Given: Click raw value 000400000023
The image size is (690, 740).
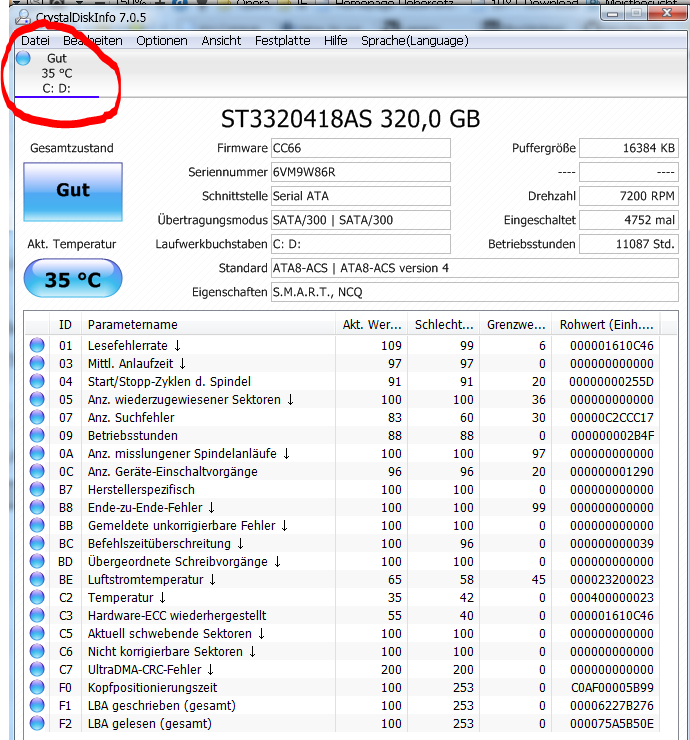Looking at the screenshot, I should [612, 597].
